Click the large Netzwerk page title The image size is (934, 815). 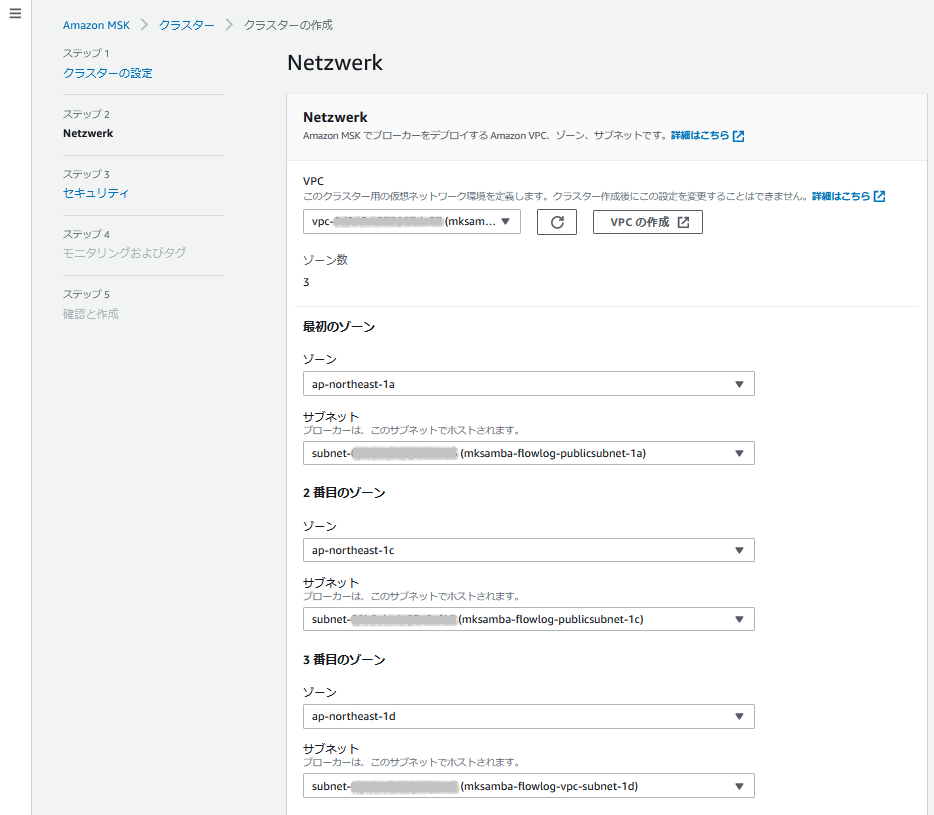(x=335, y=63)
